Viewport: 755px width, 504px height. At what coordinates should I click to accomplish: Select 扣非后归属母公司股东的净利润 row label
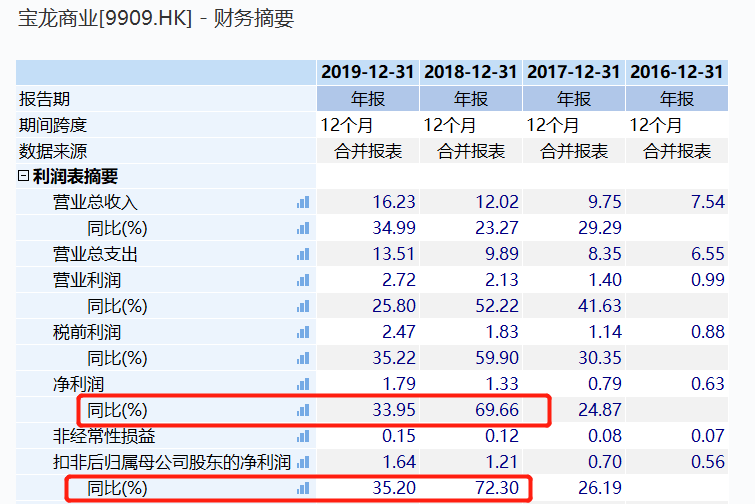(x=172, y=463)
